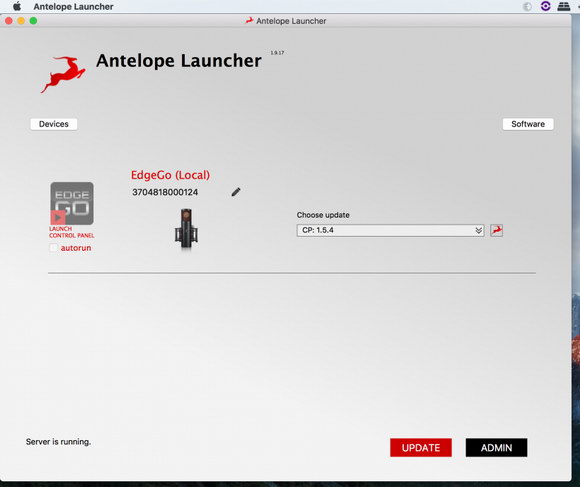Click the green fullscreen window button
The width and height of the screenshot is (580, 487).
click(33, 21)
